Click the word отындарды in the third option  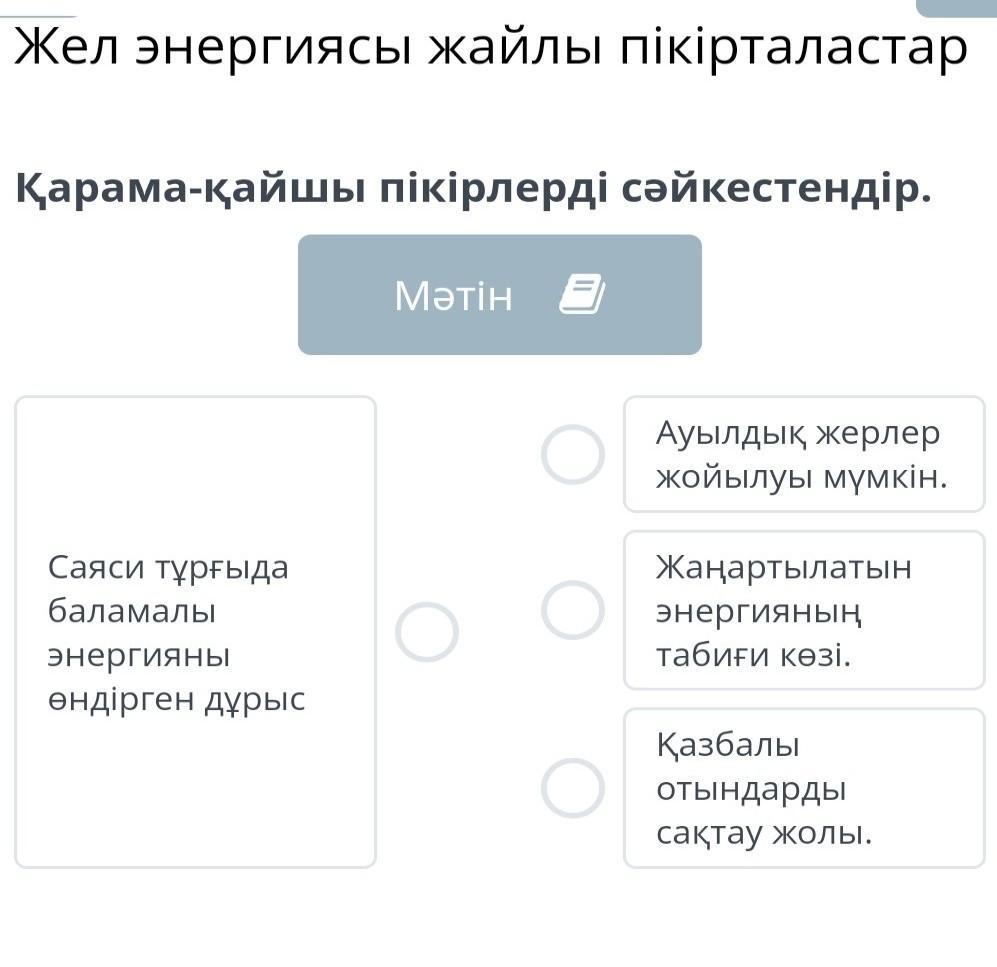[x=751, y=790]
